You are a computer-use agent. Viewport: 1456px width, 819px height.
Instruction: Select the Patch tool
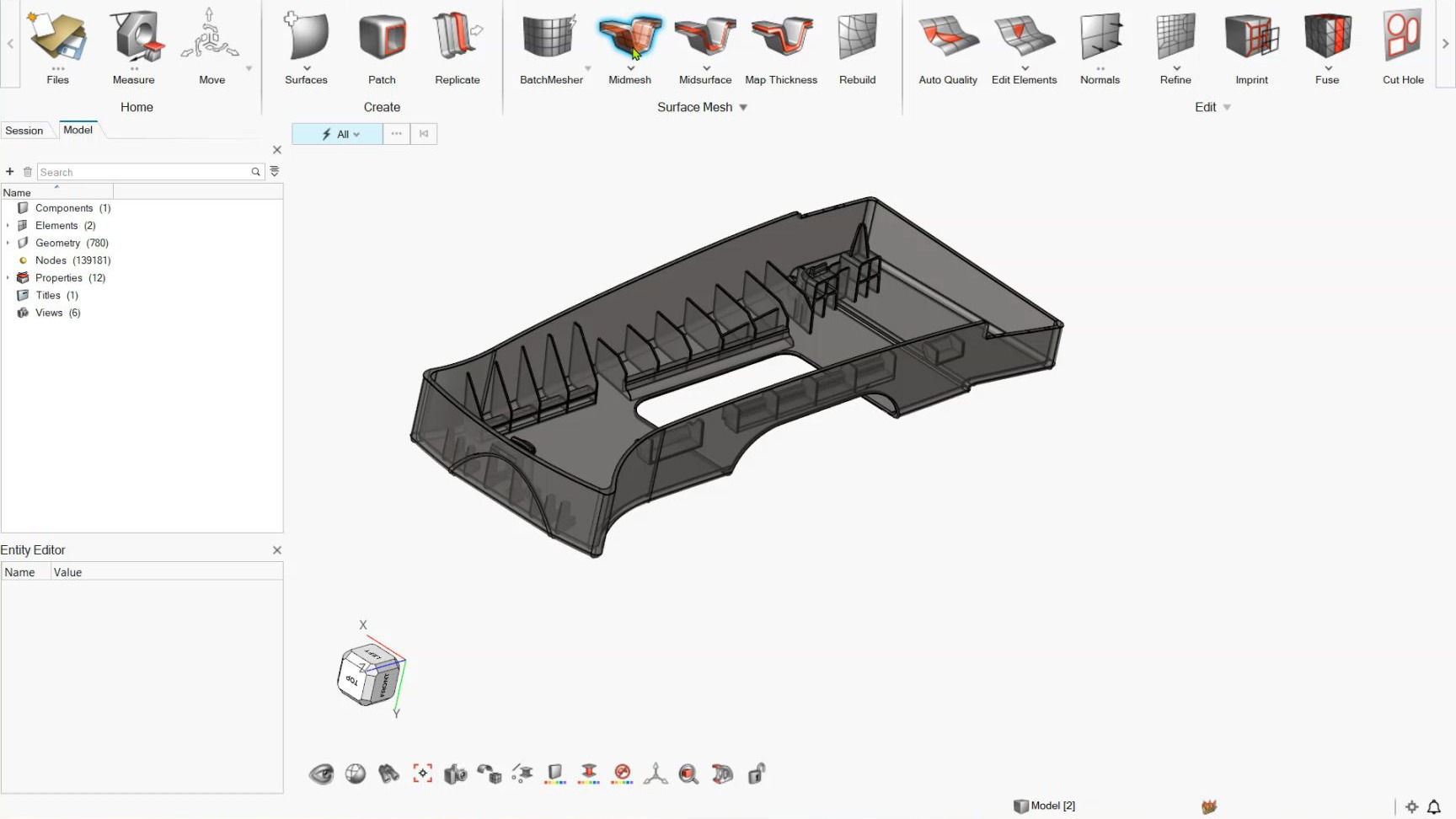pyautogui.click(x=382, y=47)
